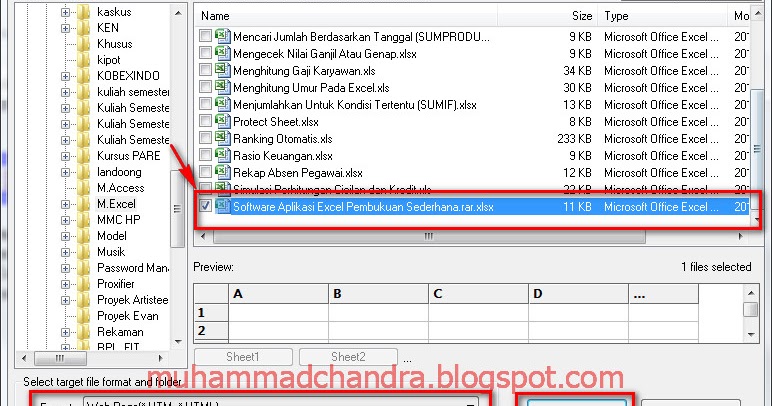Click column A header in preview
This screenshot has width=772, height=406.
tap(278, 294)
